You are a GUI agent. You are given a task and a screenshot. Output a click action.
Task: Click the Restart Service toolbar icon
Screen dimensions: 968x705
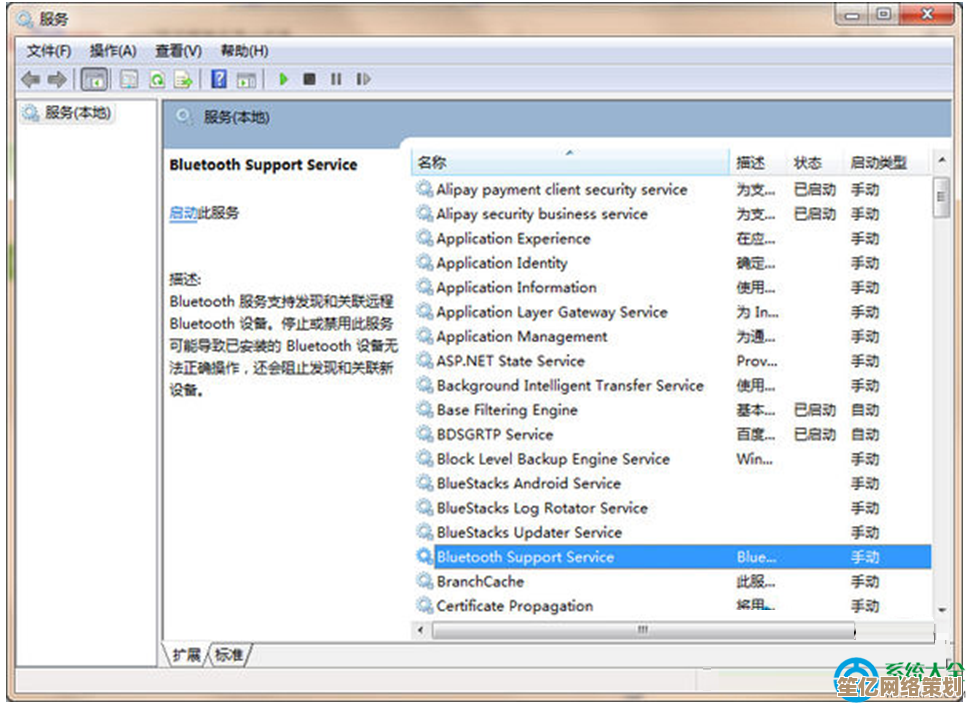click(363, 79)
